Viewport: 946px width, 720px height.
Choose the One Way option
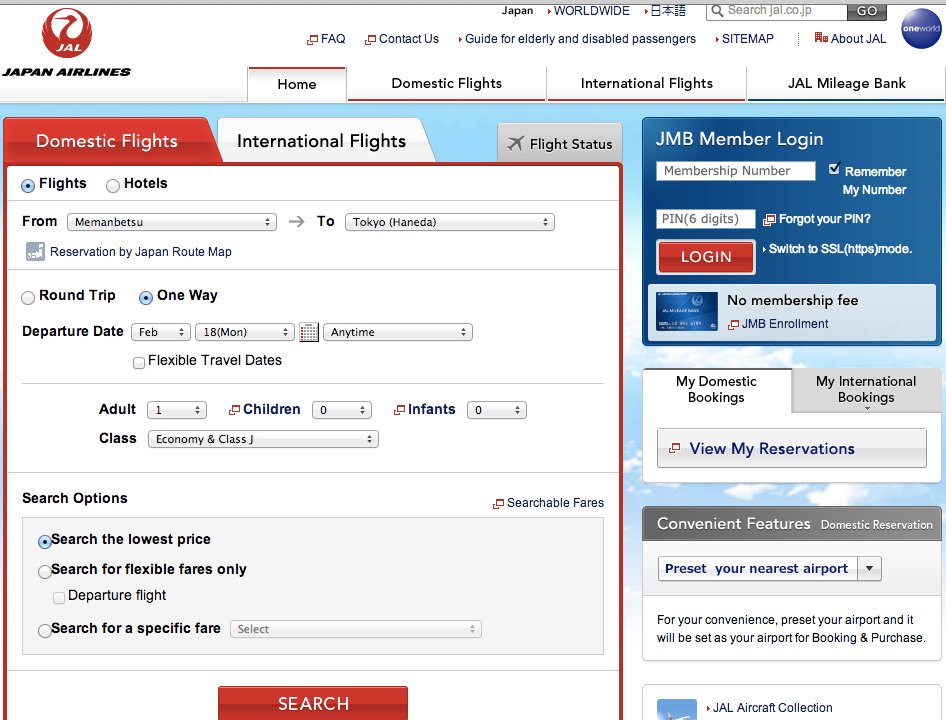pos(146,298)
